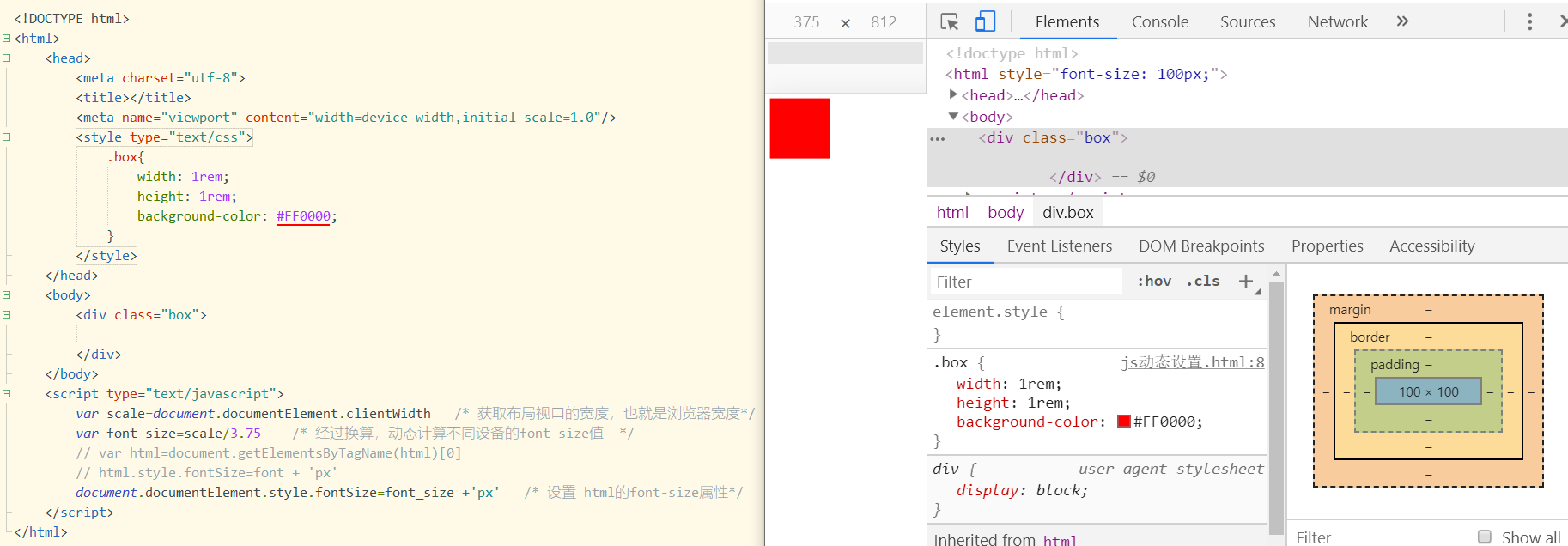
Task: Click the computed Filter input field
Action: pyautogui.click(x=1378, y=537)
